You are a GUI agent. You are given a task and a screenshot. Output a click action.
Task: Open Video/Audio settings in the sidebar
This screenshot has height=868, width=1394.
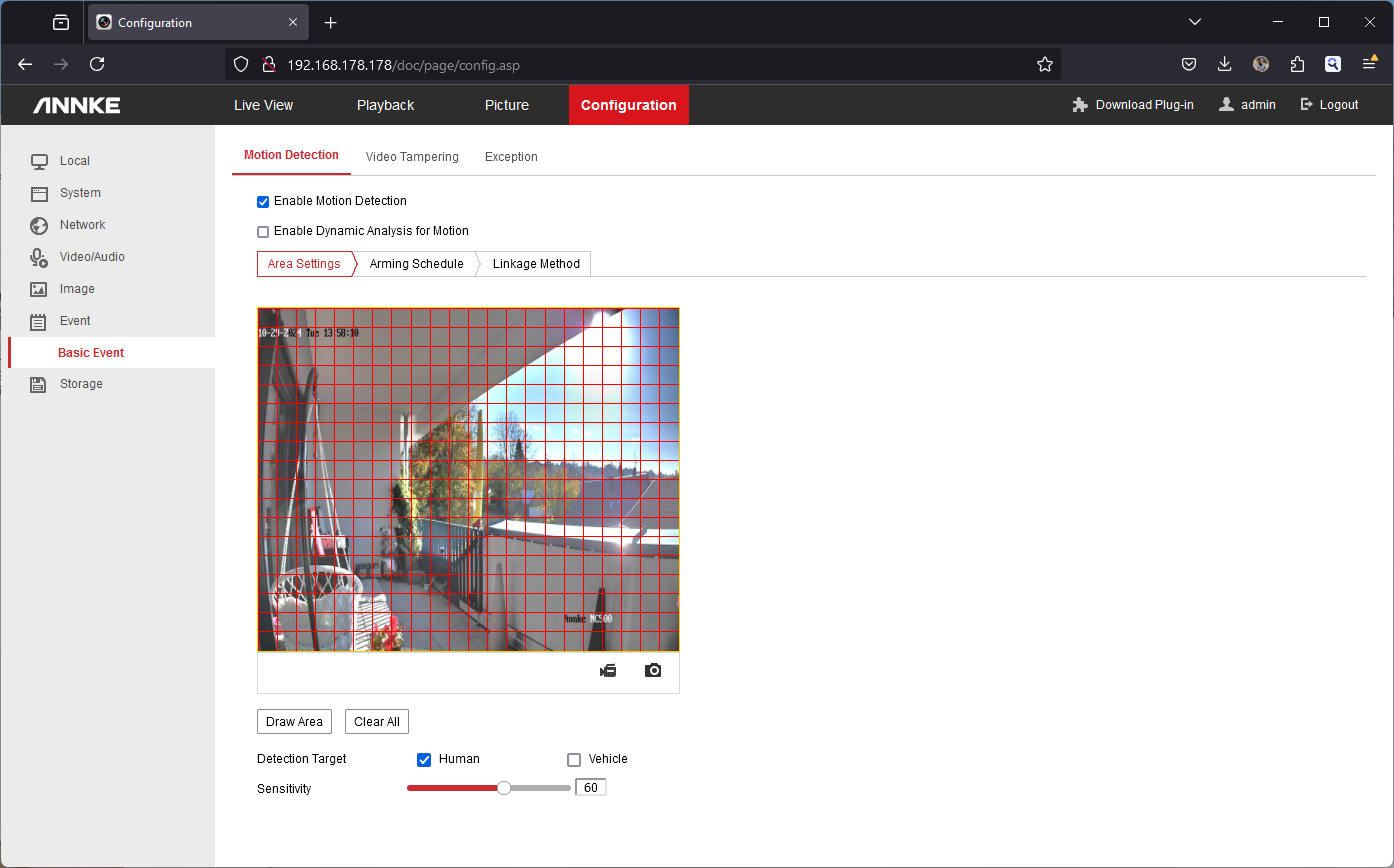pyautogui.click(x=92, y=257)
